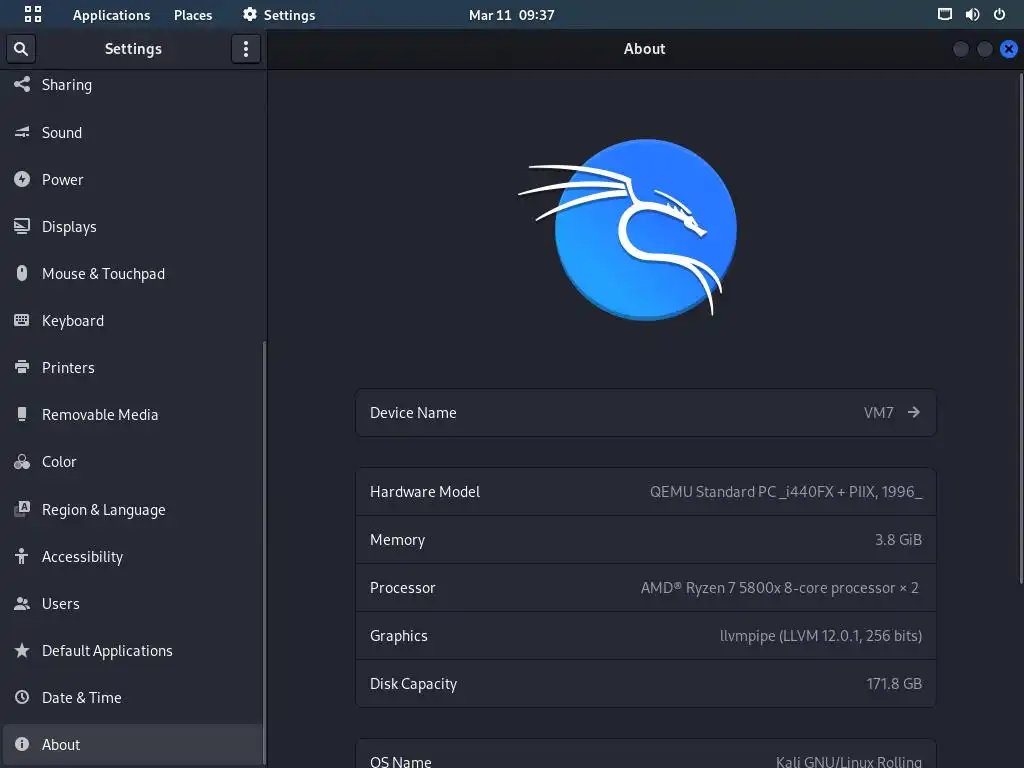Image resolution: width=1024 pixels, height=768 pixels.
Task: Open the Places menu
Action: (x=193, y=15)
